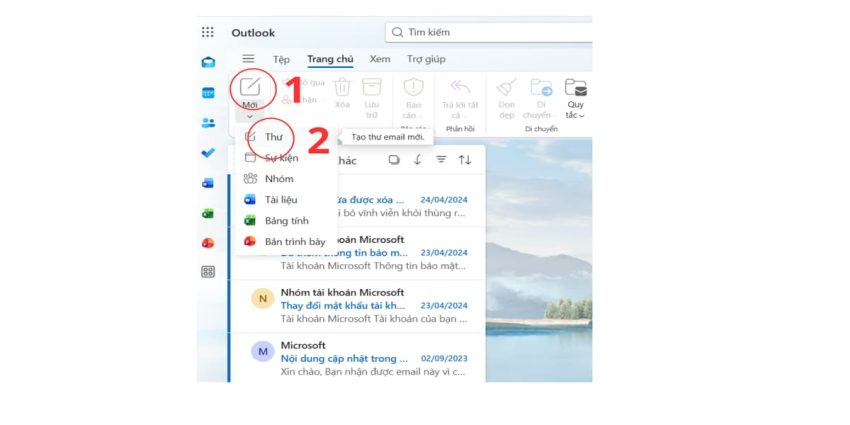The image size is (850, 425).
Task: Click the Lưu trữ archive icon
Action: click(372, 87)
